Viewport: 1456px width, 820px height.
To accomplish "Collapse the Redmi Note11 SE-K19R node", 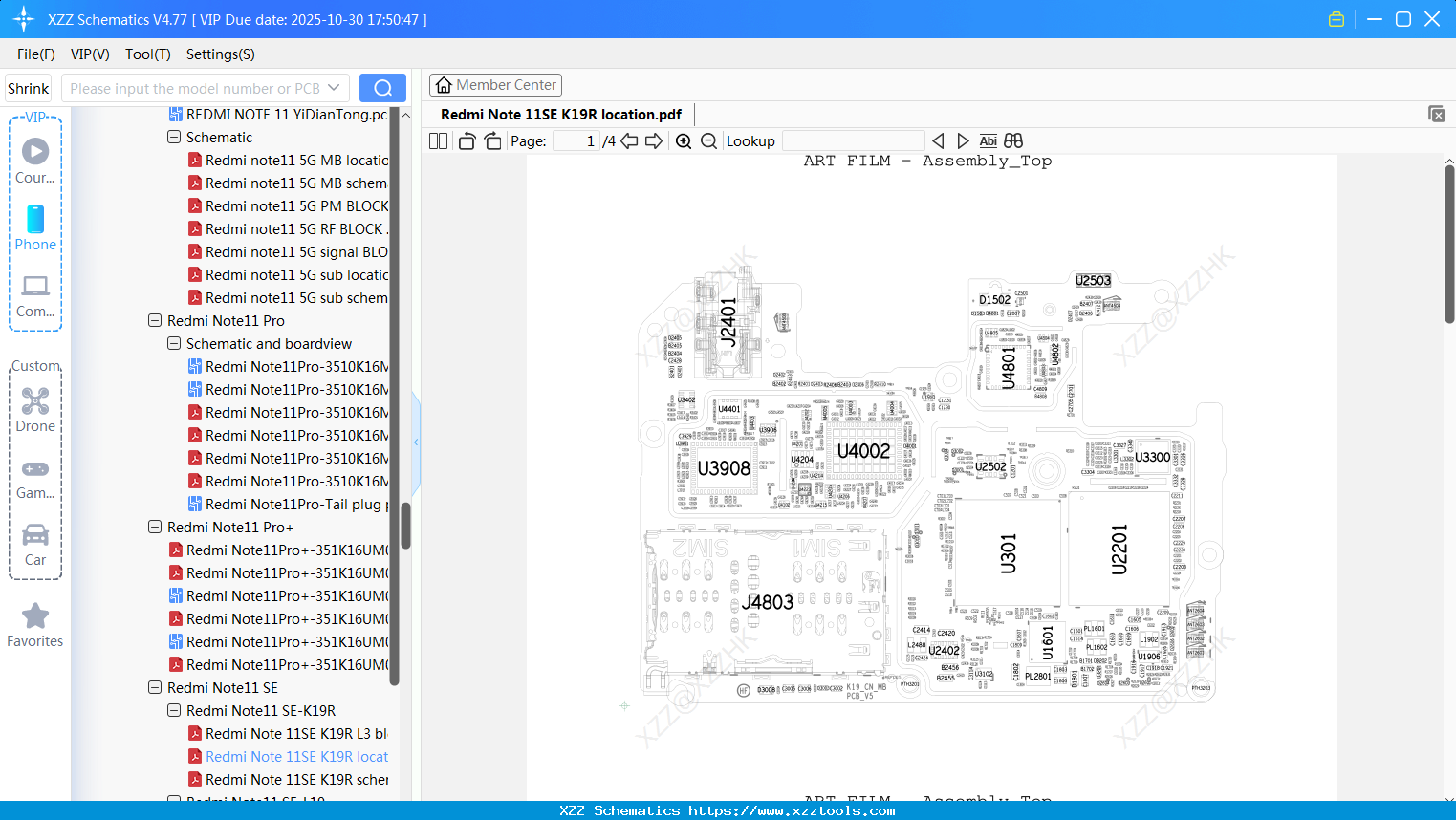I will pos(173,710).
